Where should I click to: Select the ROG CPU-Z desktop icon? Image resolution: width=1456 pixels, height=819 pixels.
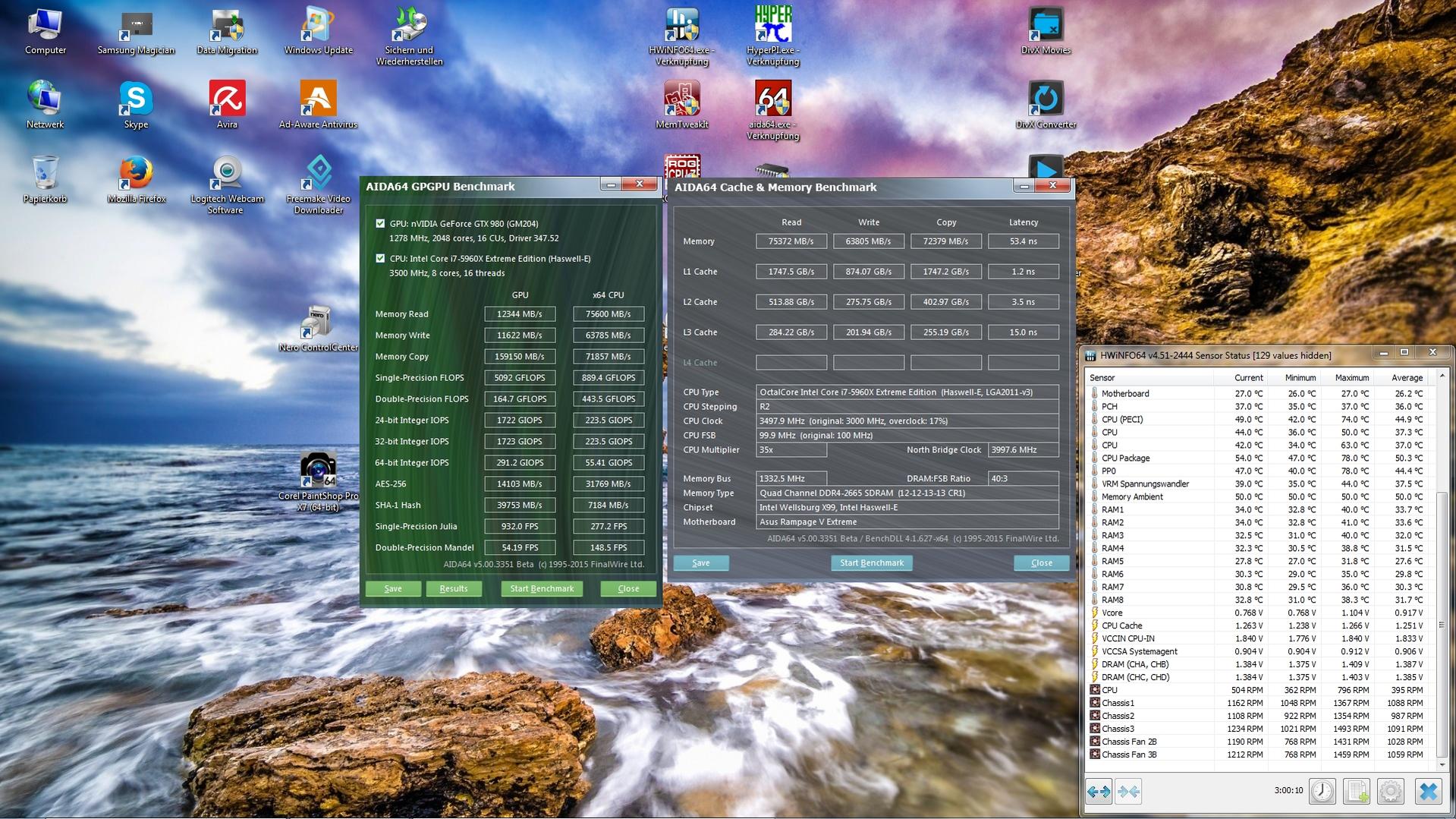point(681,165)
